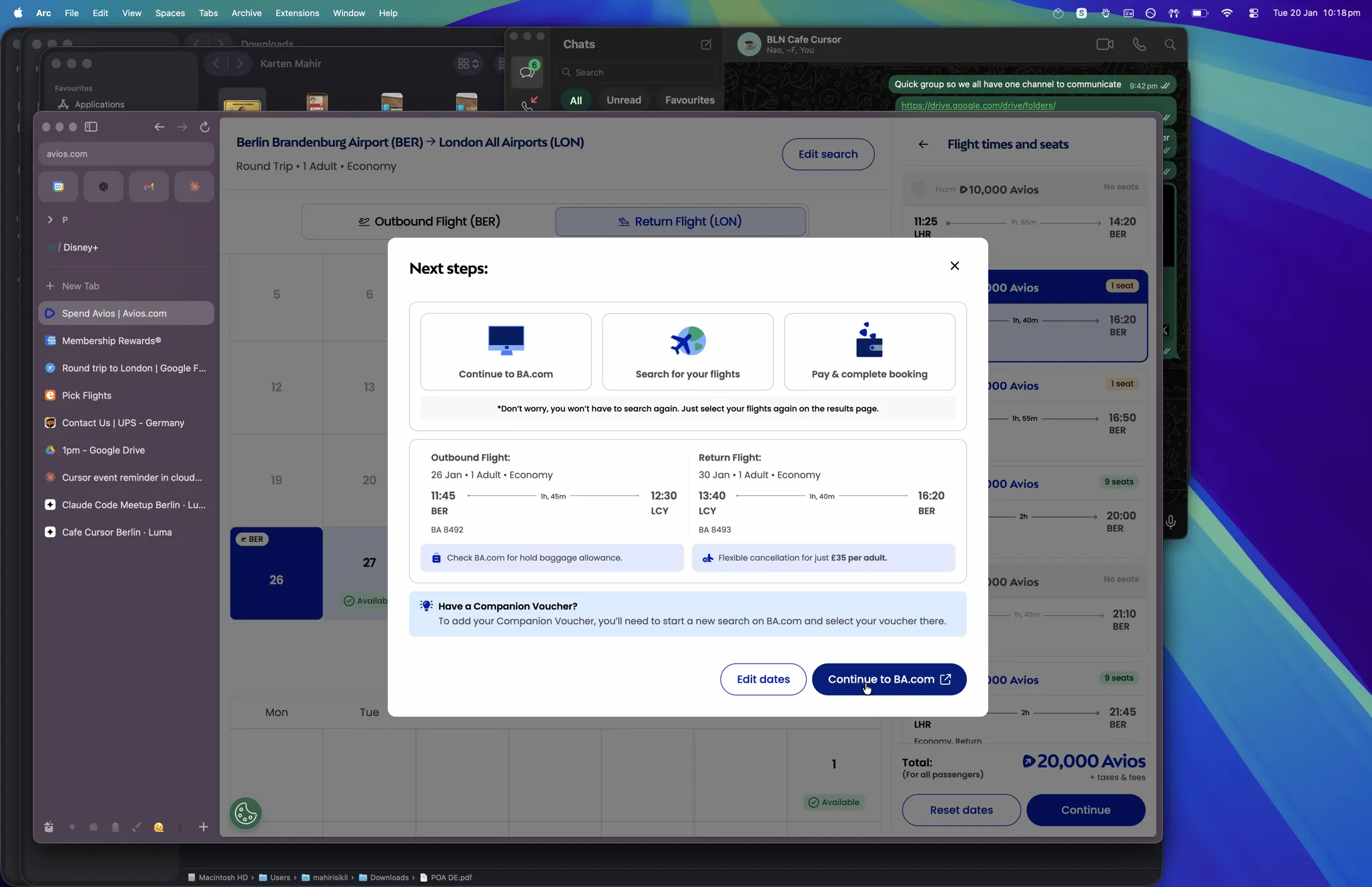The image size is (1372, 887).
Task: Open the Archive menu
Action: (246, 13)
